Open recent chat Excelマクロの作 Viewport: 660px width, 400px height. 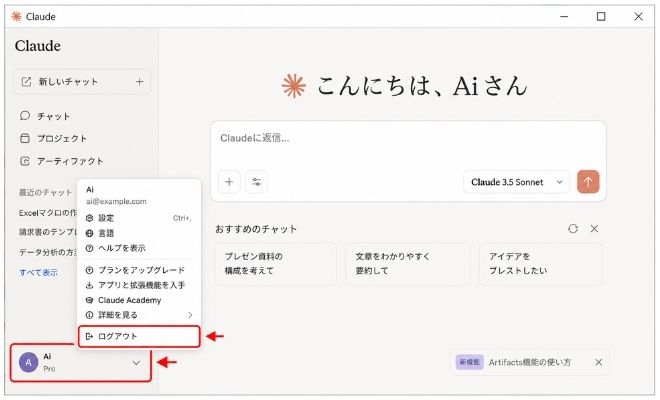point(48,213)
